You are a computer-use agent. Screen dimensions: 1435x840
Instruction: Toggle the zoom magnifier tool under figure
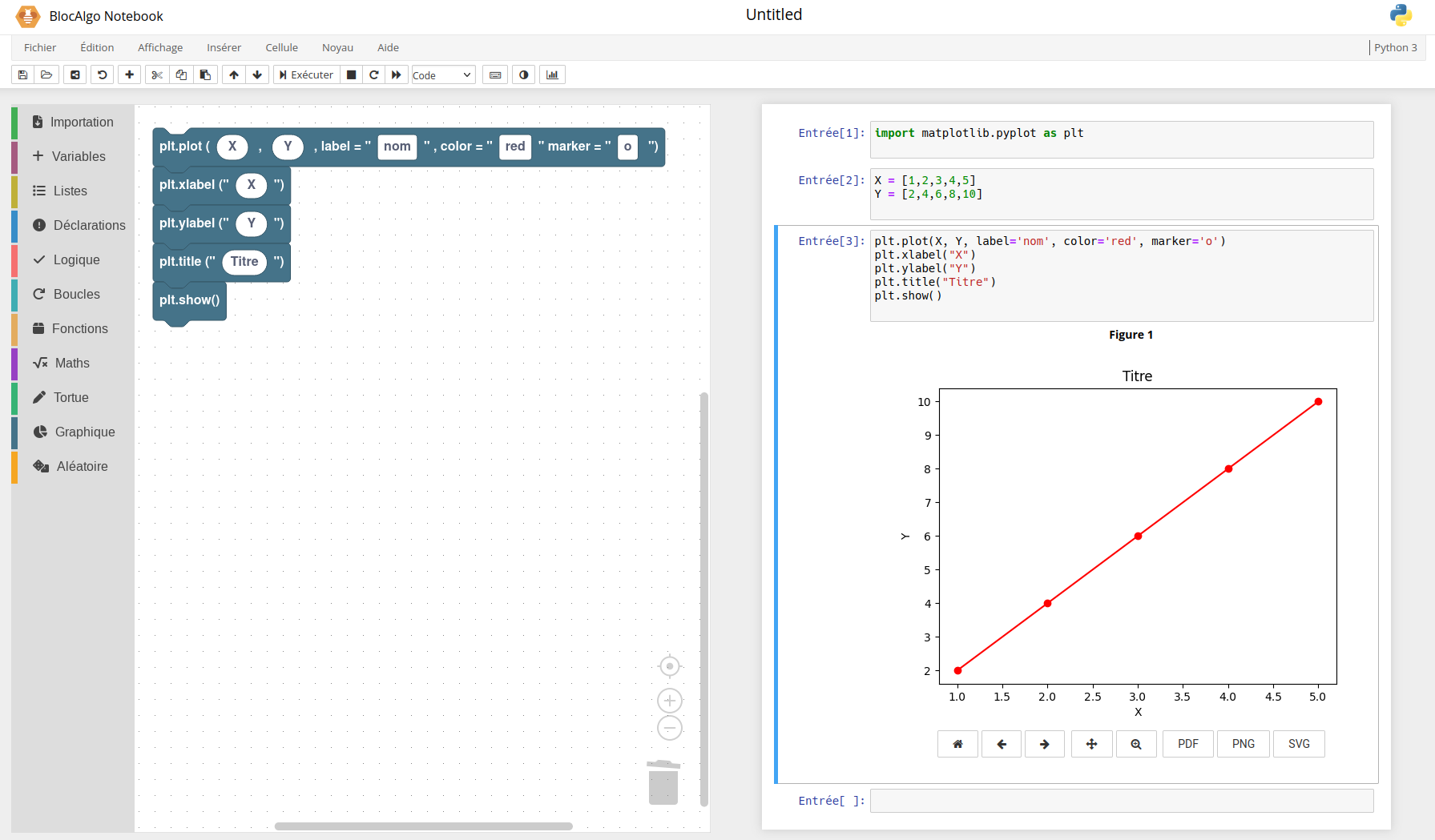coord(1136,744)
